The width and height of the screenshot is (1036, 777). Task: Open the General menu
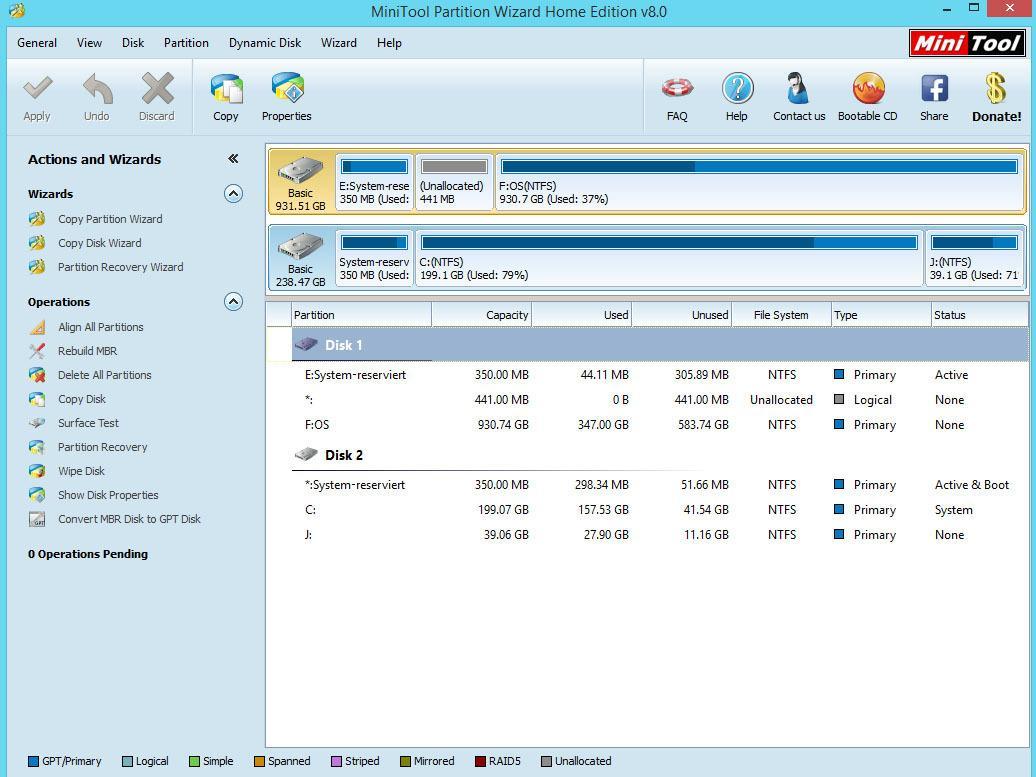(x=37, y=43)
